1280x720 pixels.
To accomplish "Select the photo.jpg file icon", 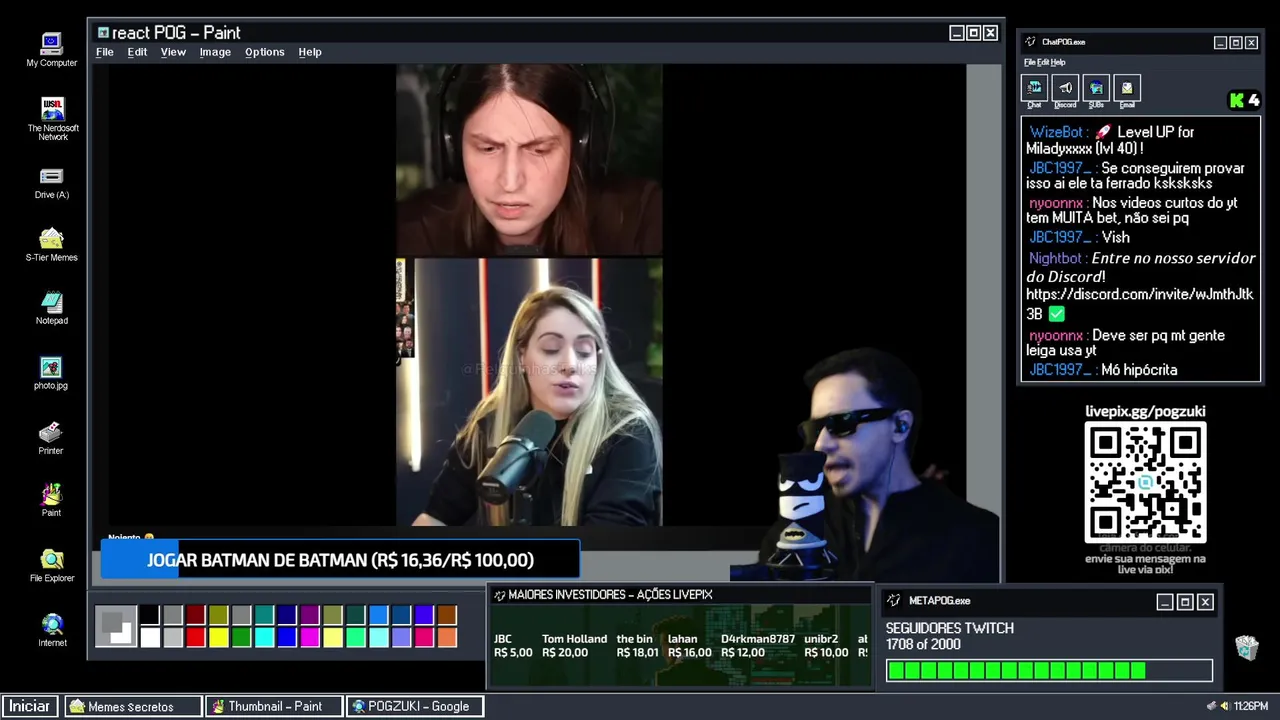I will point(51,373).
